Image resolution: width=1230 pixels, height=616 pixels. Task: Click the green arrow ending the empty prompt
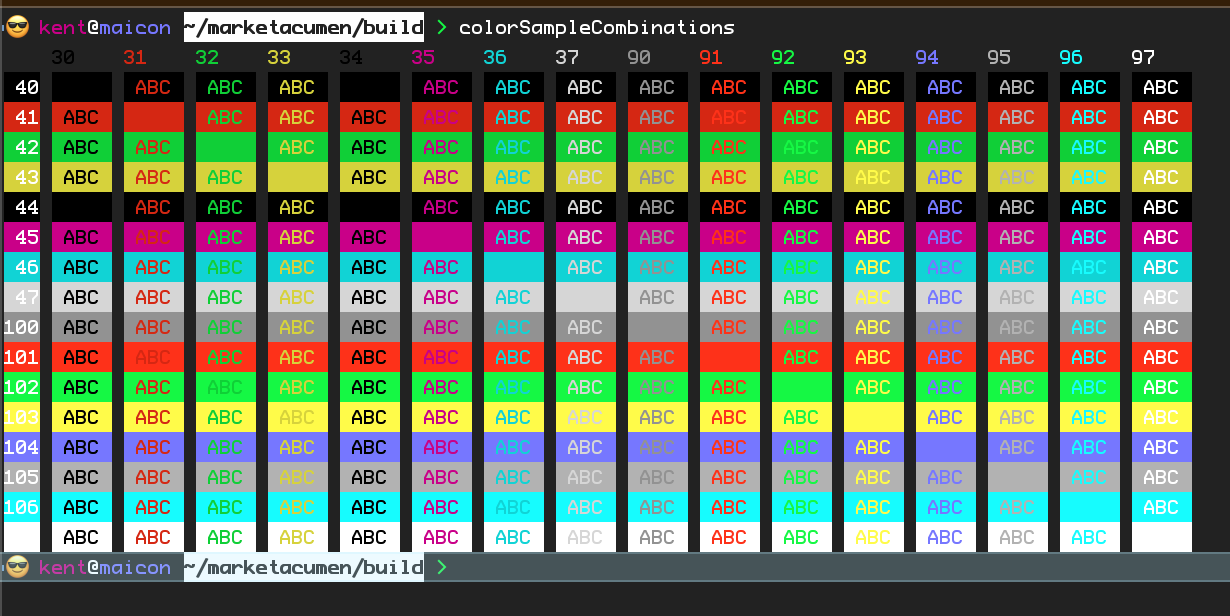coord(442,567)
